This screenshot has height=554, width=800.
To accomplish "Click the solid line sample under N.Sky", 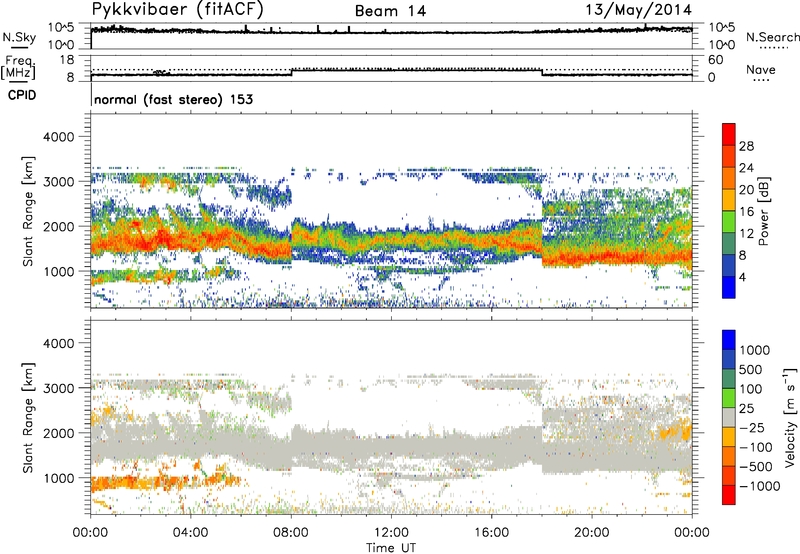I will pos(19,48).
